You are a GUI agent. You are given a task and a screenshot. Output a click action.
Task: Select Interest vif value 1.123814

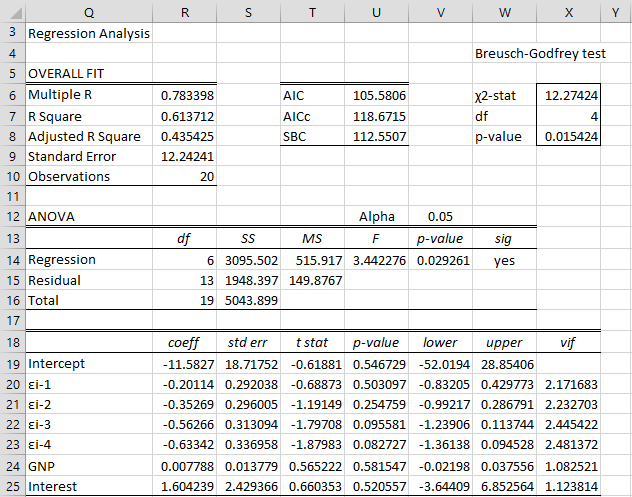(569, 486)
